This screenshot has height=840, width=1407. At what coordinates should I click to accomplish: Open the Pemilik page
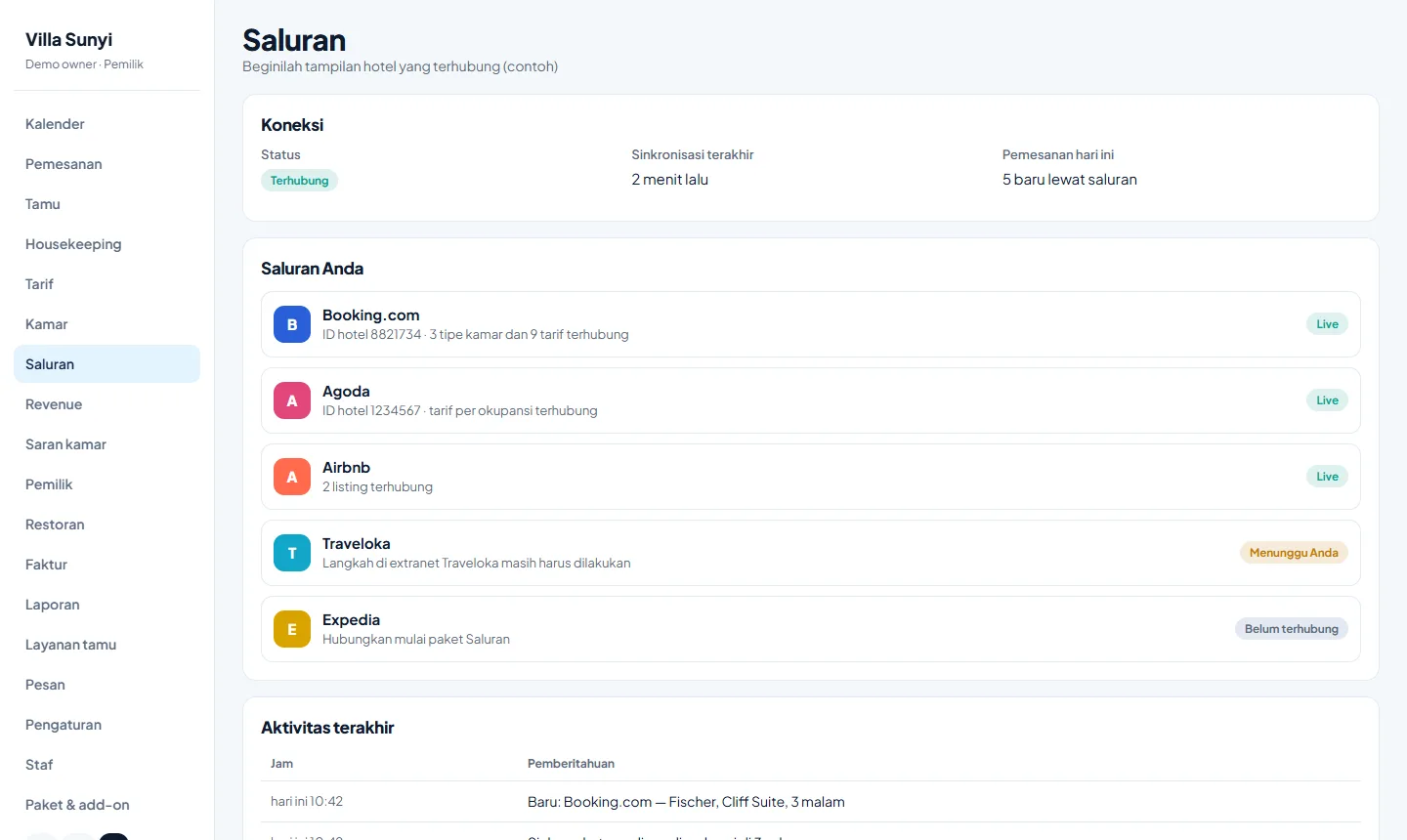pyautogui.click(x=107, y=484)
